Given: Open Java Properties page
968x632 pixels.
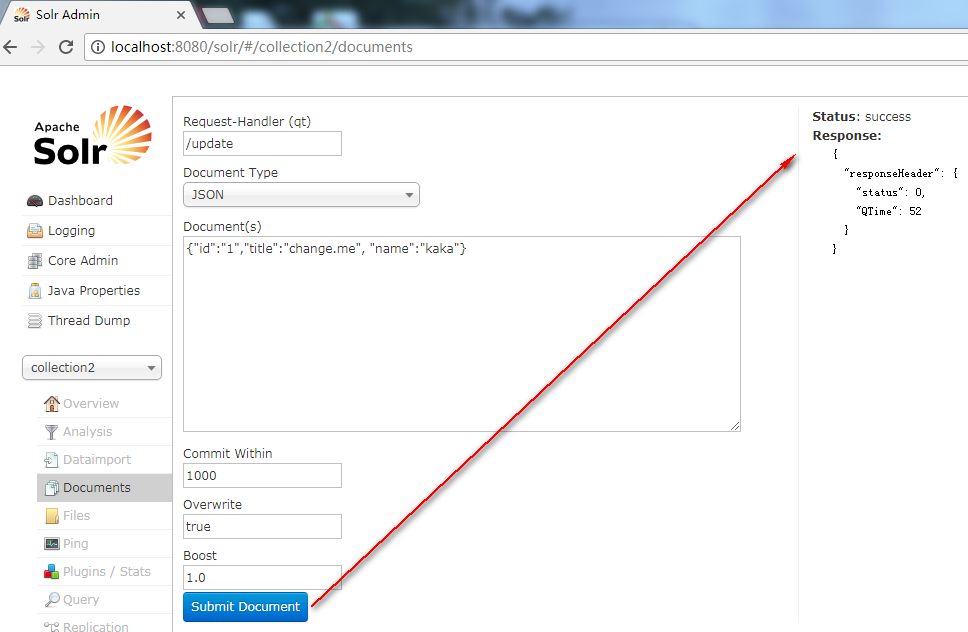Looking at the screenshot, I should [94, 291].
